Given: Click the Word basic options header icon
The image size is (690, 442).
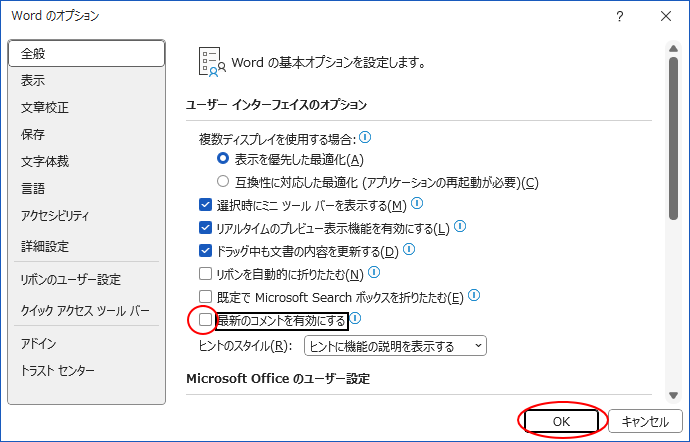Looking at the screenshot, I should (212, 62).
